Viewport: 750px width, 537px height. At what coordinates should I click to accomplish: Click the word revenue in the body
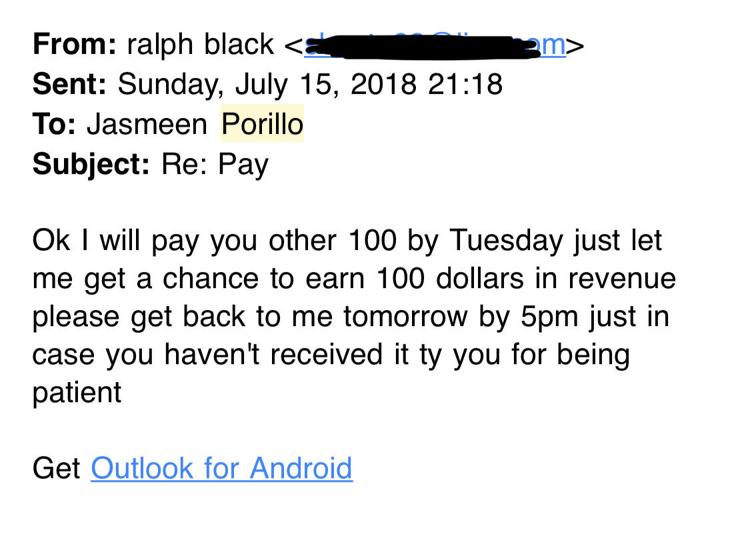[x=622, y=279]
